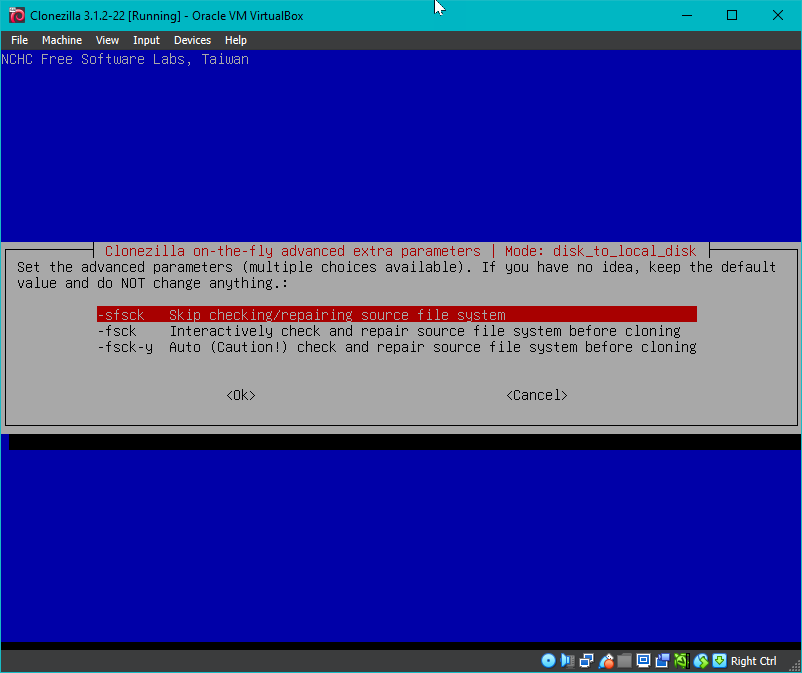The image size is (802, 673).
Task: Open the Machine menu
Action: 62,40
